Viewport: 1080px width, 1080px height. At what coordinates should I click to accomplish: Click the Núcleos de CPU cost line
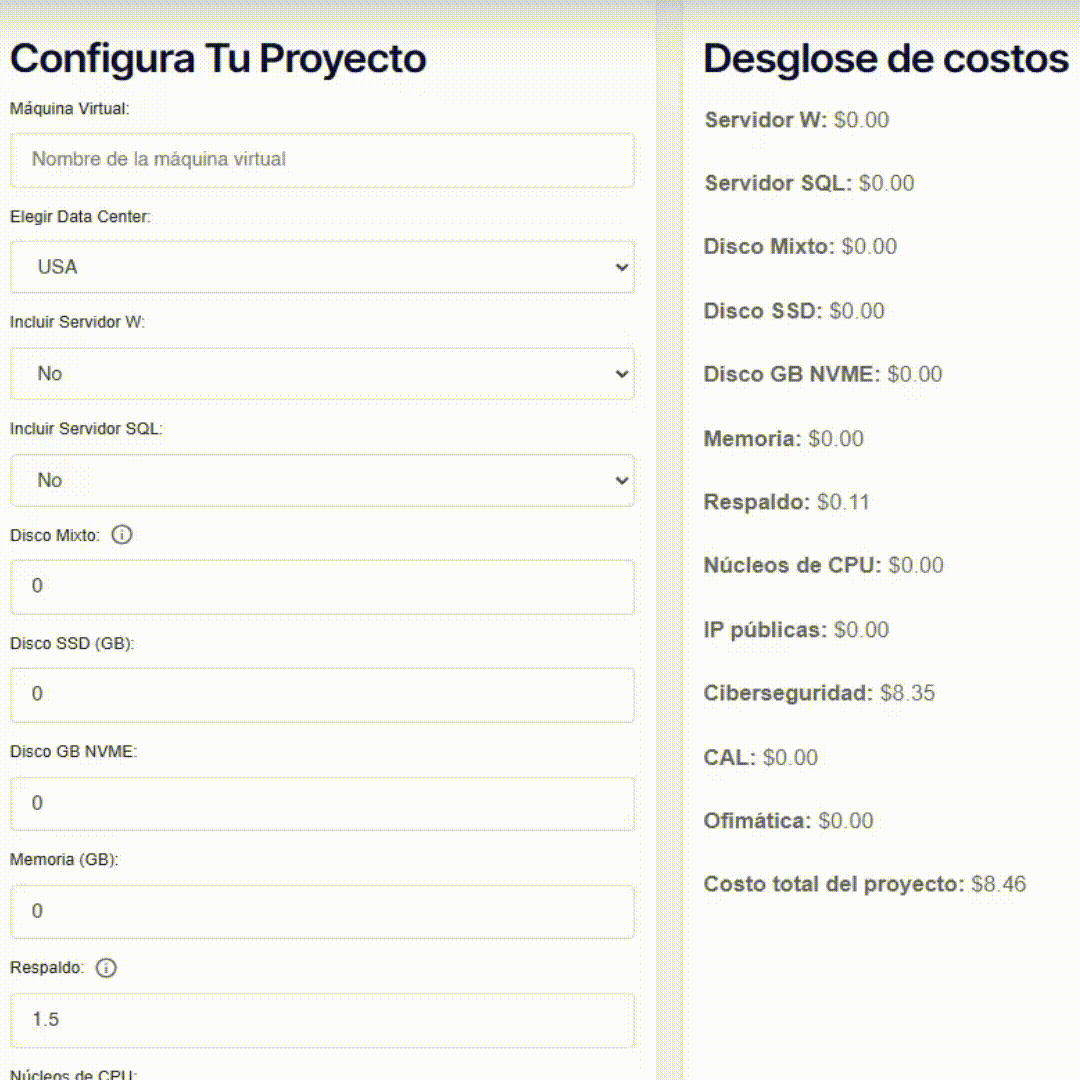(x=823, y=565)
